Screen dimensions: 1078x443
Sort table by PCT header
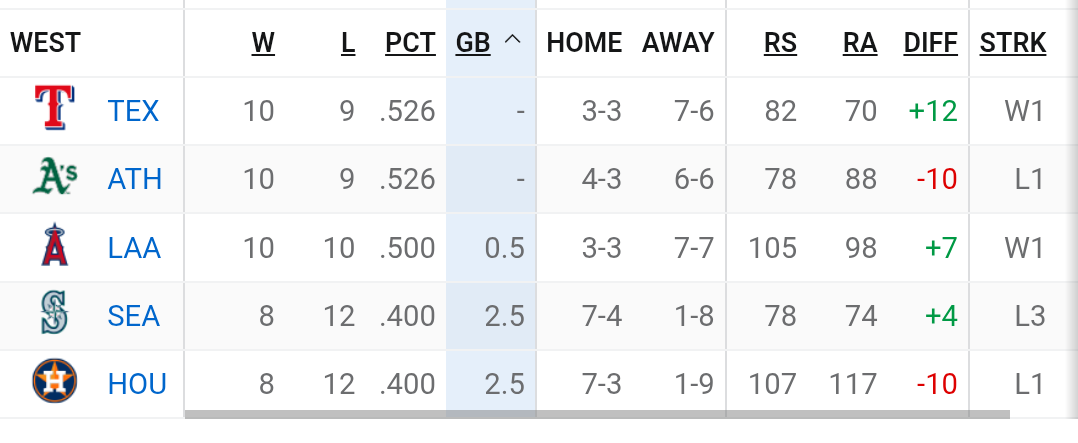click(410, 43)
